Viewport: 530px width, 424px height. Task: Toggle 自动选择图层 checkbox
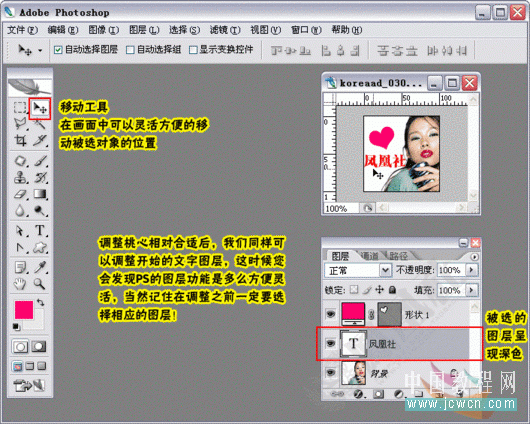point(58,50)
